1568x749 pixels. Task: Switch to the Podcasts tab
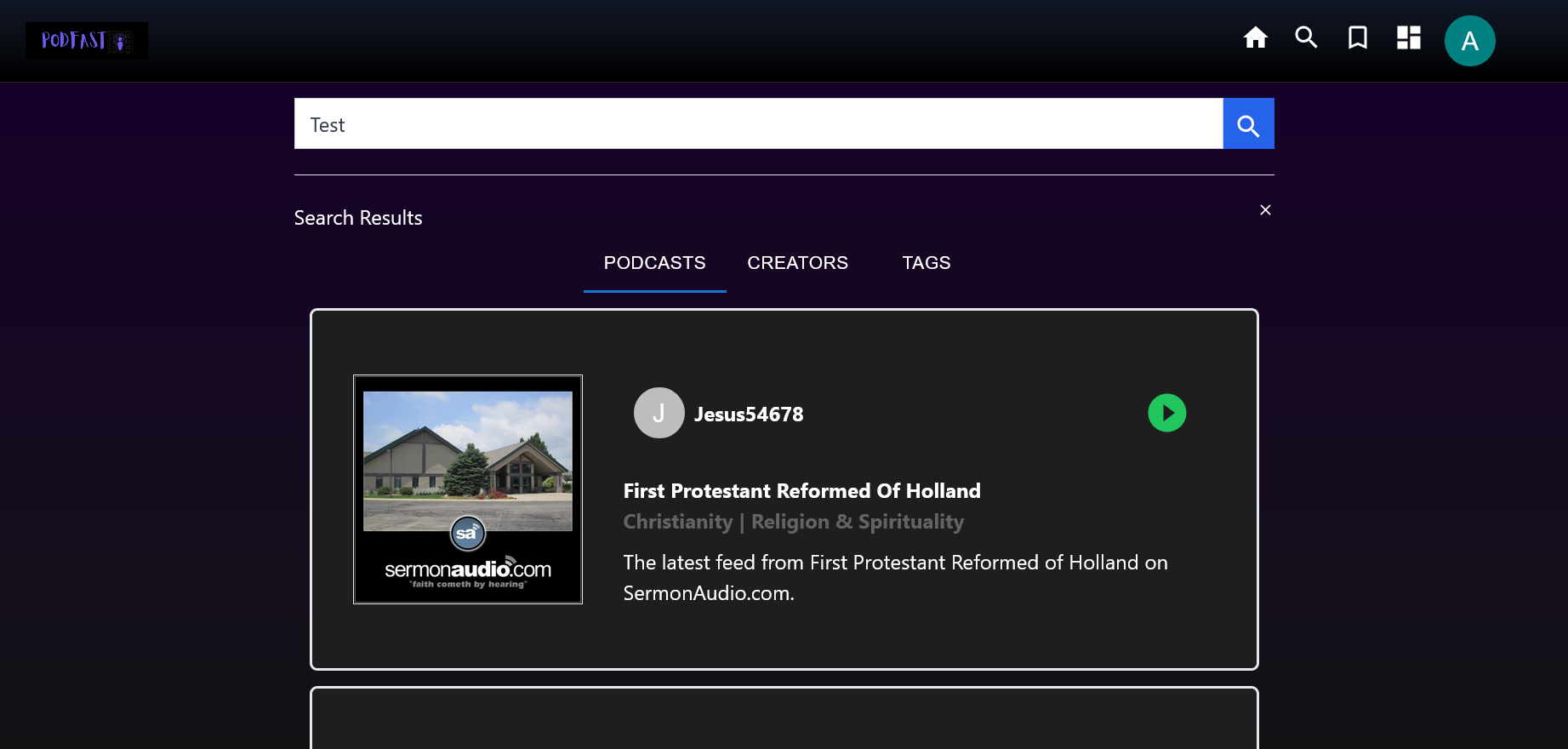click(654, 263)
